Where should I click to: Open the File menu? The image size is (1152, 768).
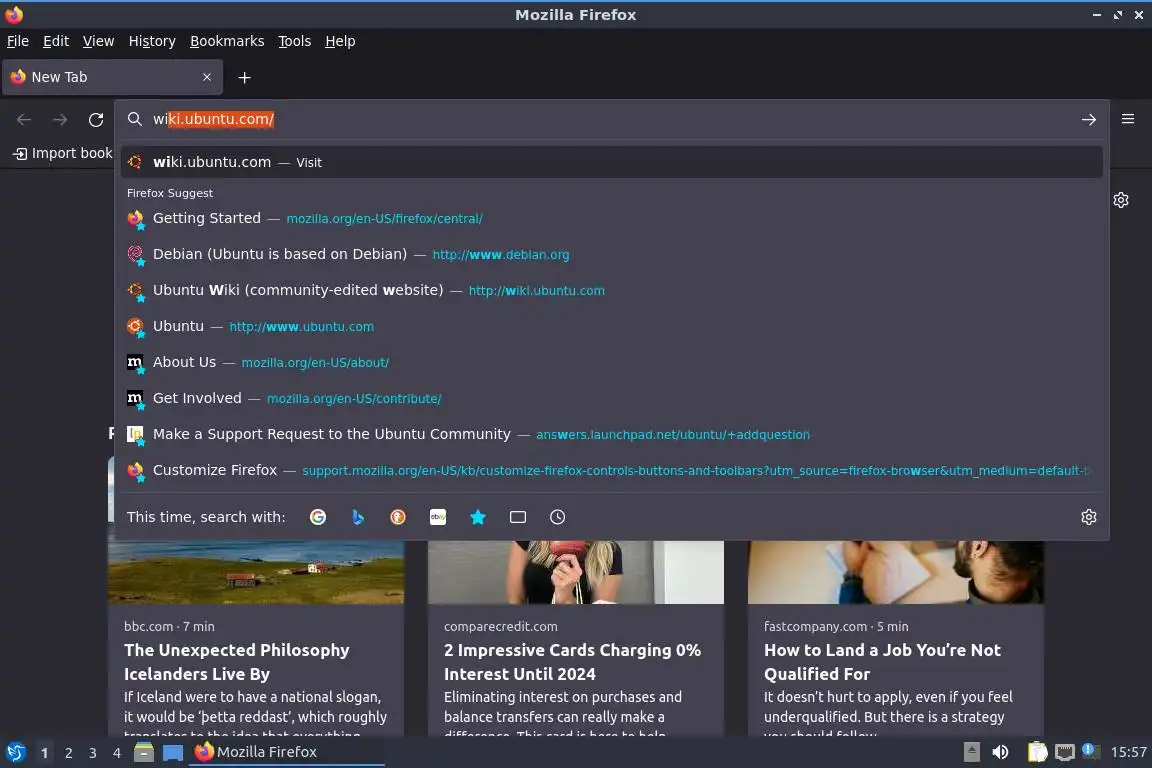18,41
